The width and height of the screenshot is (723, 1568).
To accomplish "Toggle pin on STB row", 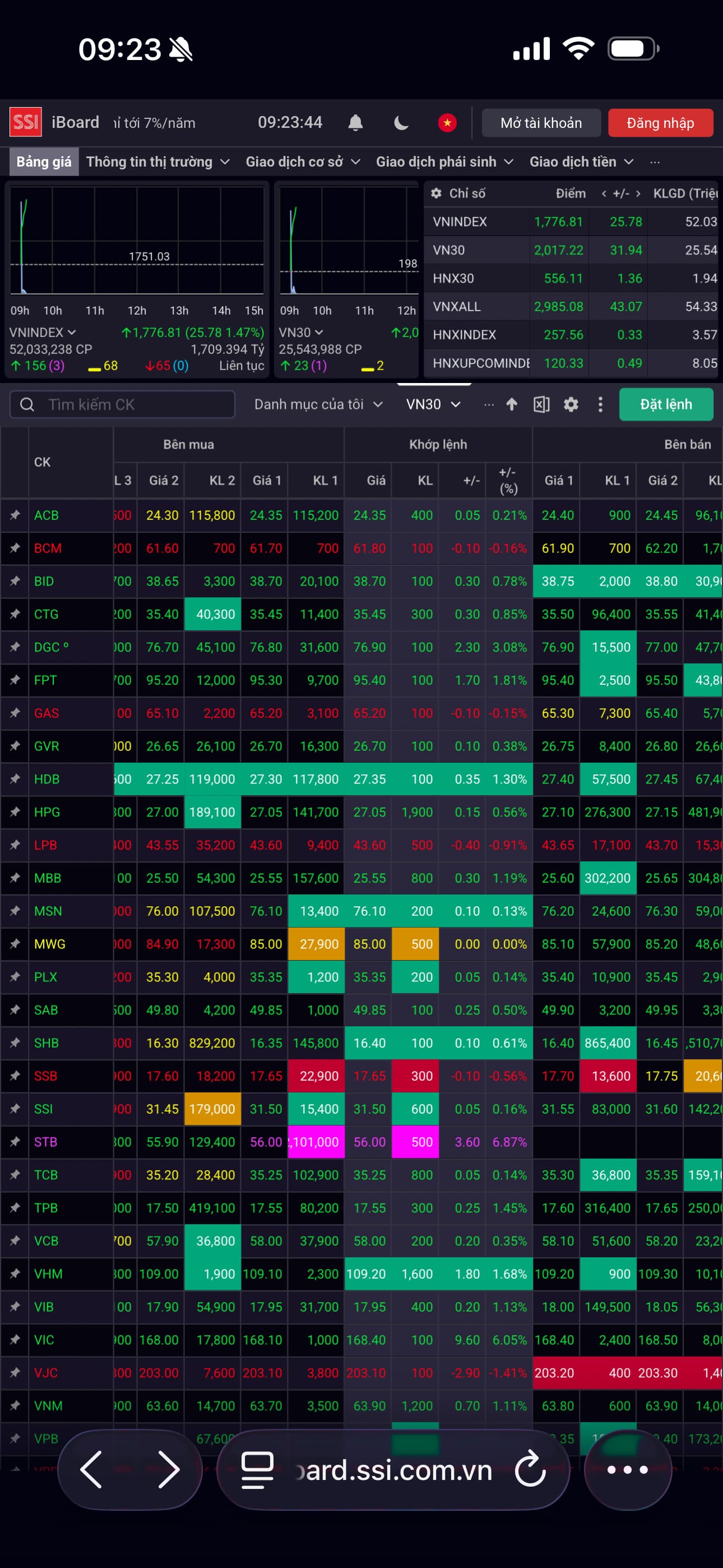I will 15,1142.
